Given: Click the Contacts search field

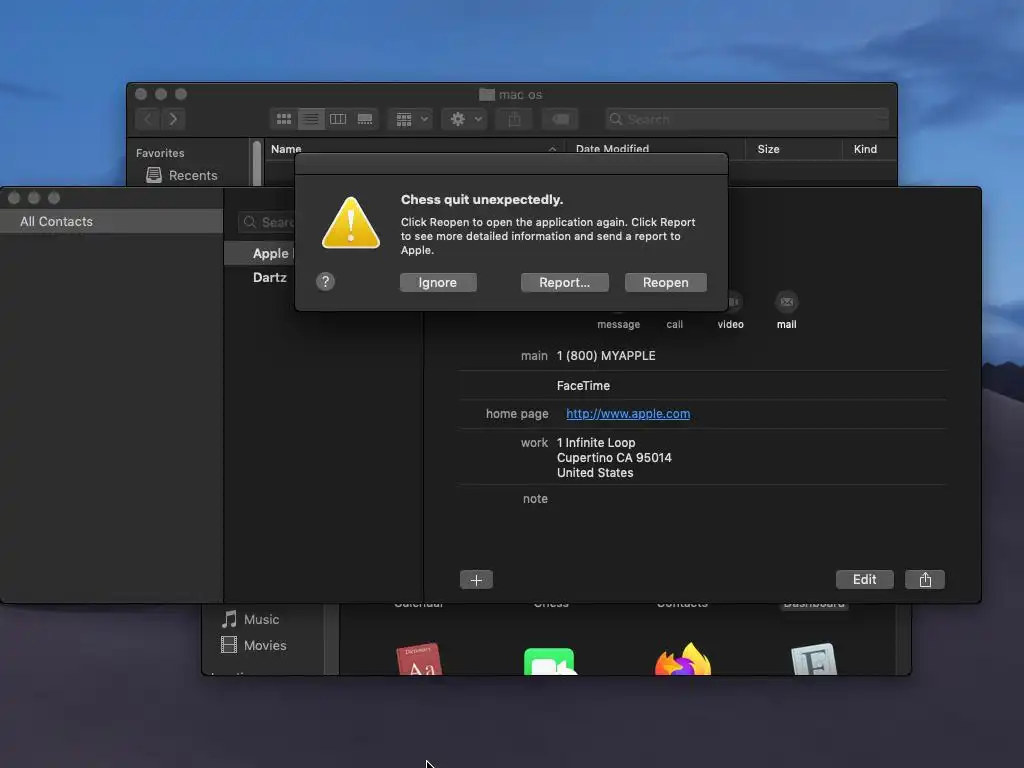Looking at the screenshot, I should pos(268,222).
